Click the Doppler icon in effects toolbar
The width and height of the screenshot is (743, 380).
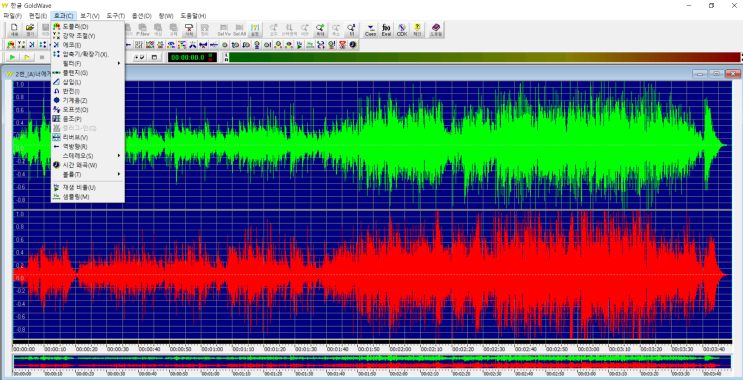coord(11,45)
